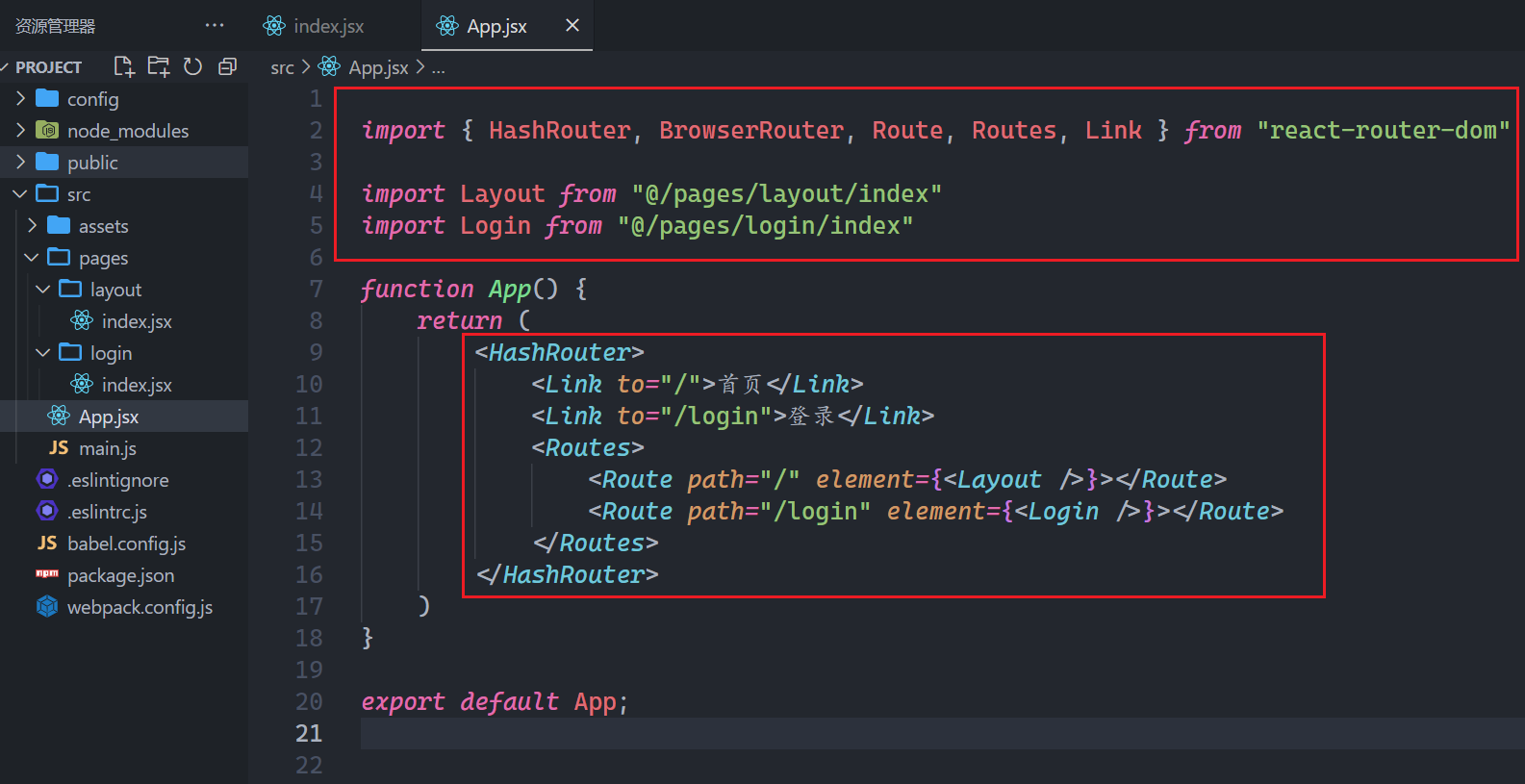Click line number 7 in the gutter
Screen dimensions: 1525x784
pos(316,289)
